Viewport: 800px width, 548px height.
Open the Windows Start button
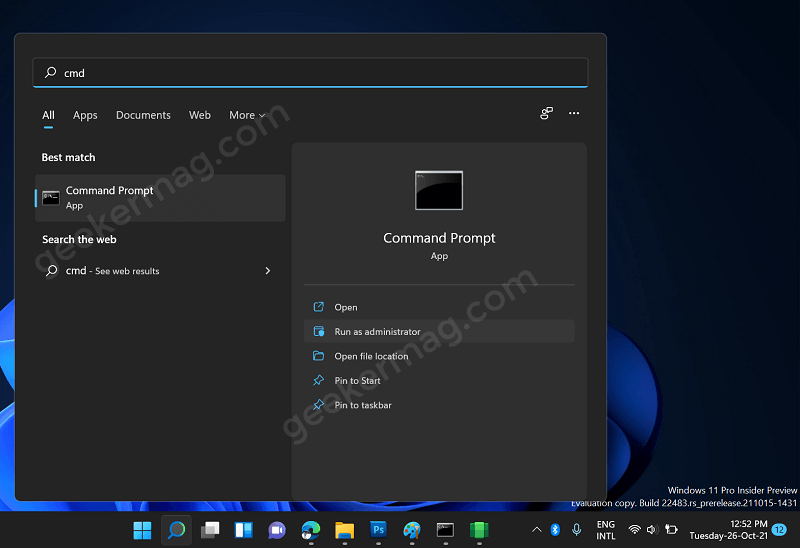(x=142, y=530)
